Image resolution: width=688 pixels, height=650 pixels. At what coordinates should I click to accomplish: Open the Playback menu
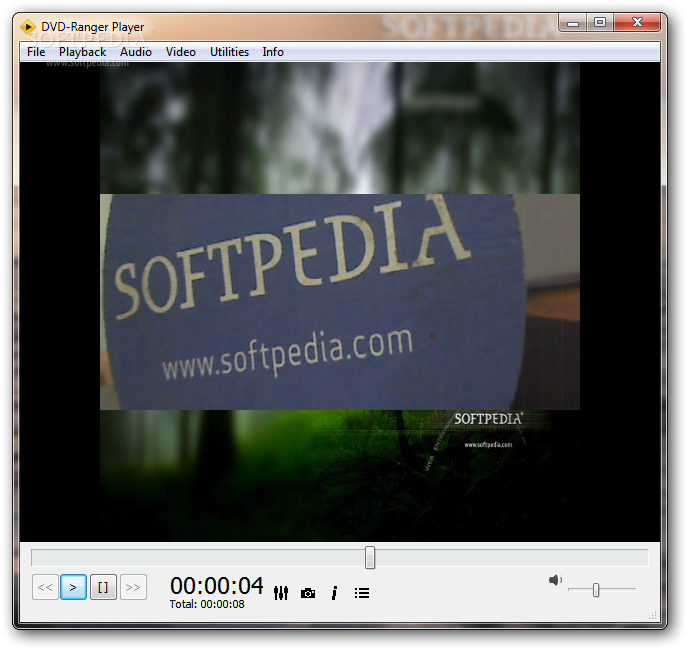(x=82, y=52)
